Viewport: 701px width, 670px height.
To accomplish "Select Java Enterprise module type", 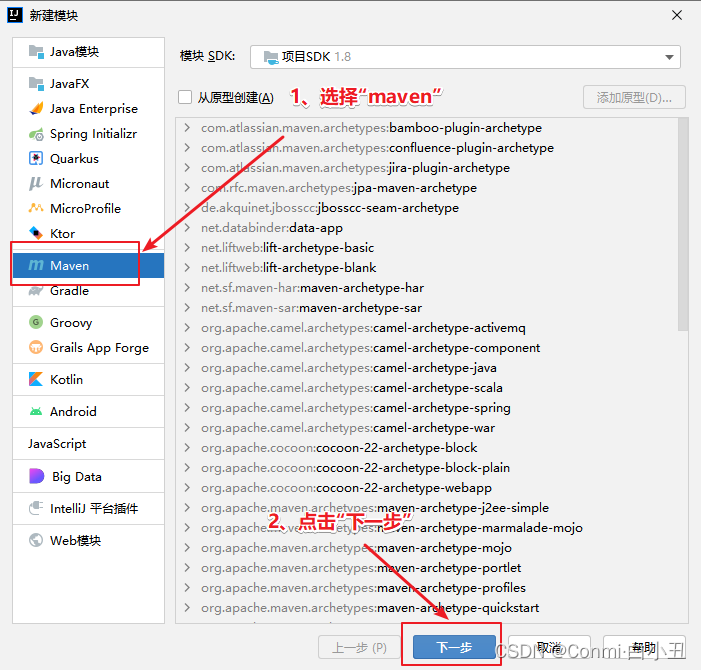I will (89, 109).
